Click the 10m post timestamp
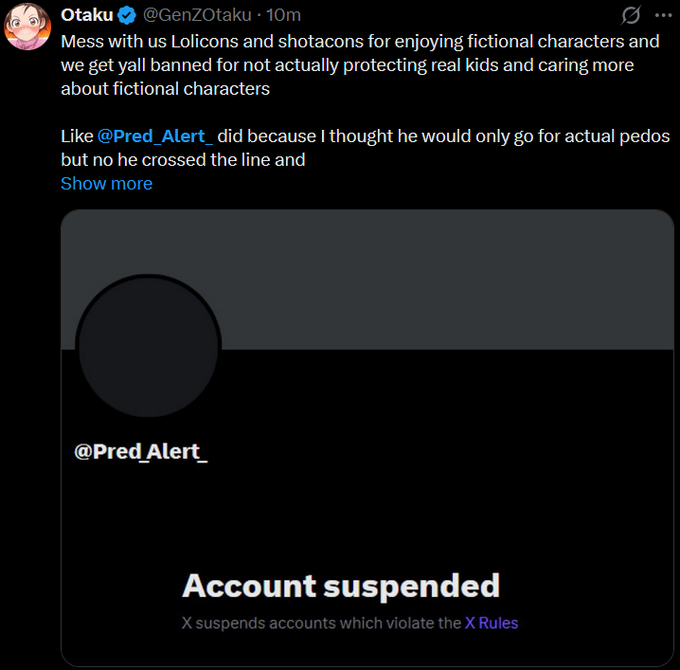 pos(284,15)
